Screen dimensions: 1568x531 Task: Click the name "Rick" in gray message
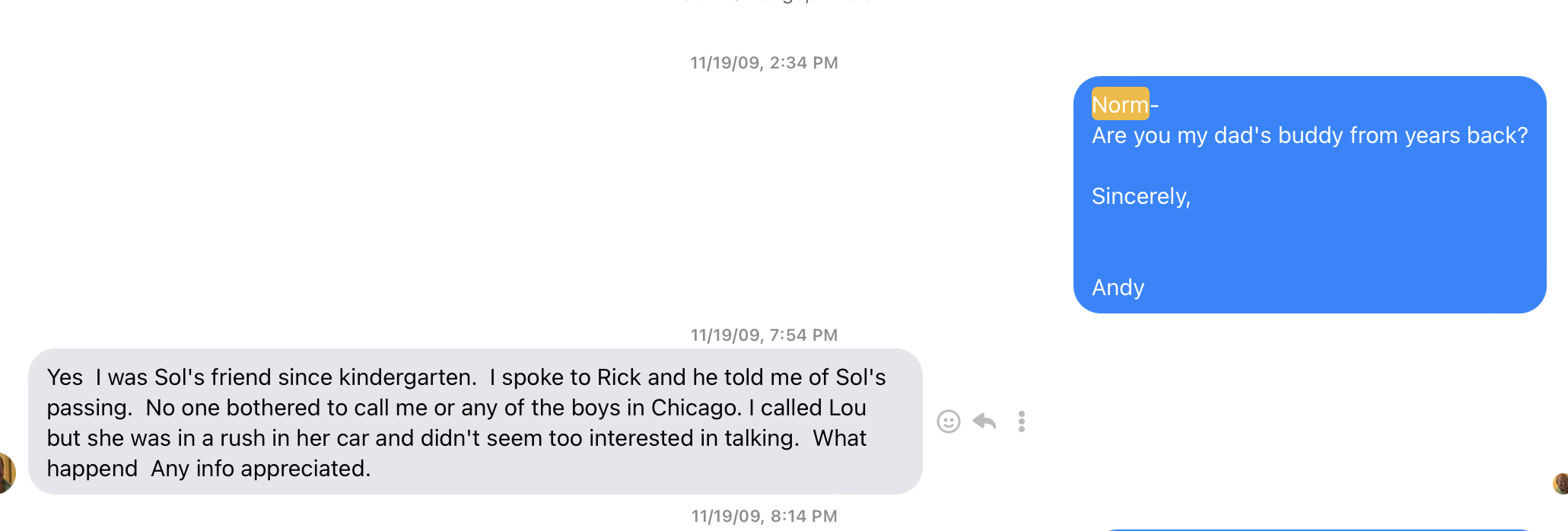point(619,377)
